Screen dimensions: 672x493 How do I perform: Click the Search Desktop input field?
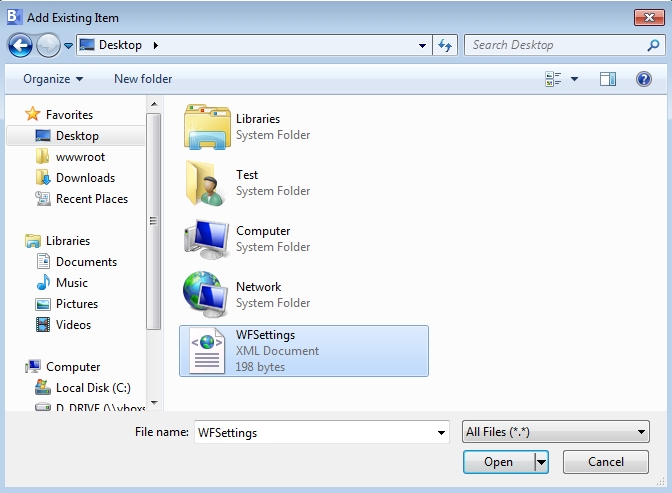click(555, 45)
